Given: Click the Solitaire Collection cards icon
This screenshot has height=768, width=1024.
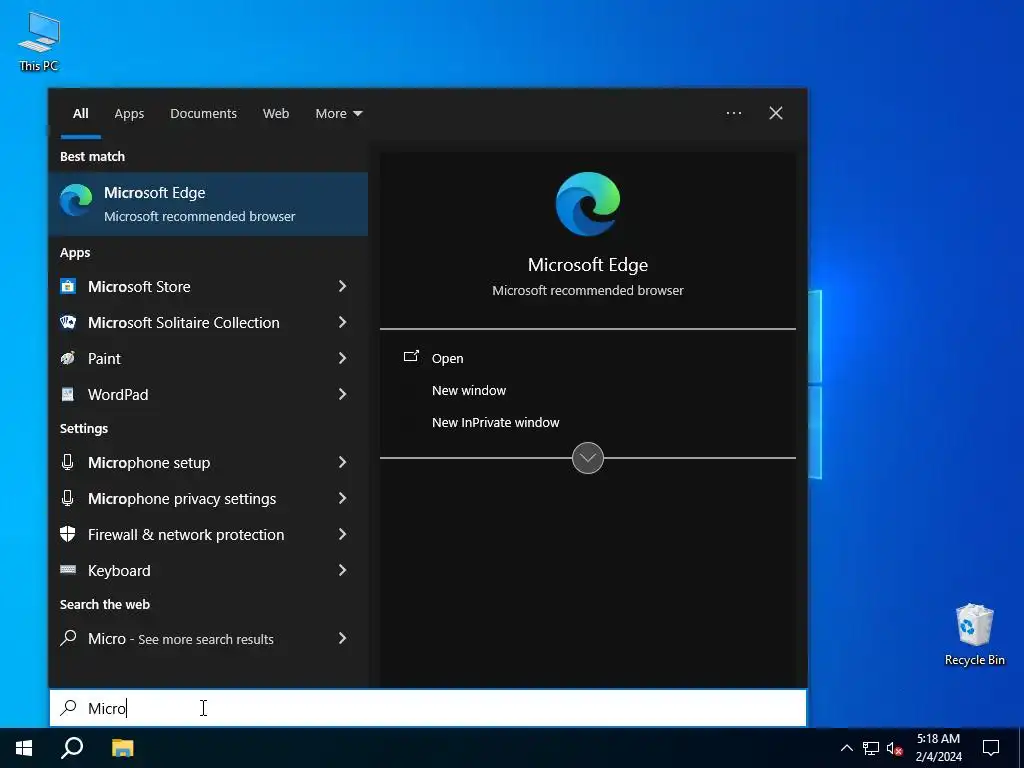Looking at the screenshot, I should (x=68, y=322).
